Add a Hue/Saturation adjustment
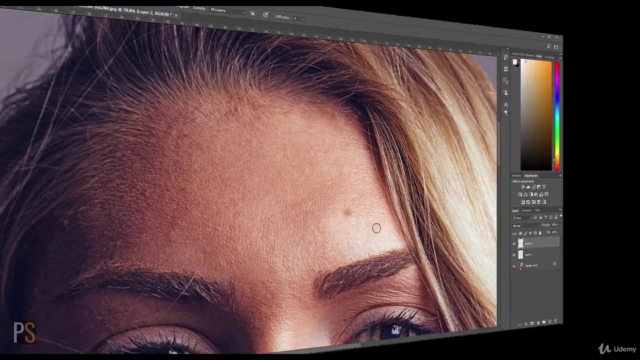 click(x=520, y=194)
